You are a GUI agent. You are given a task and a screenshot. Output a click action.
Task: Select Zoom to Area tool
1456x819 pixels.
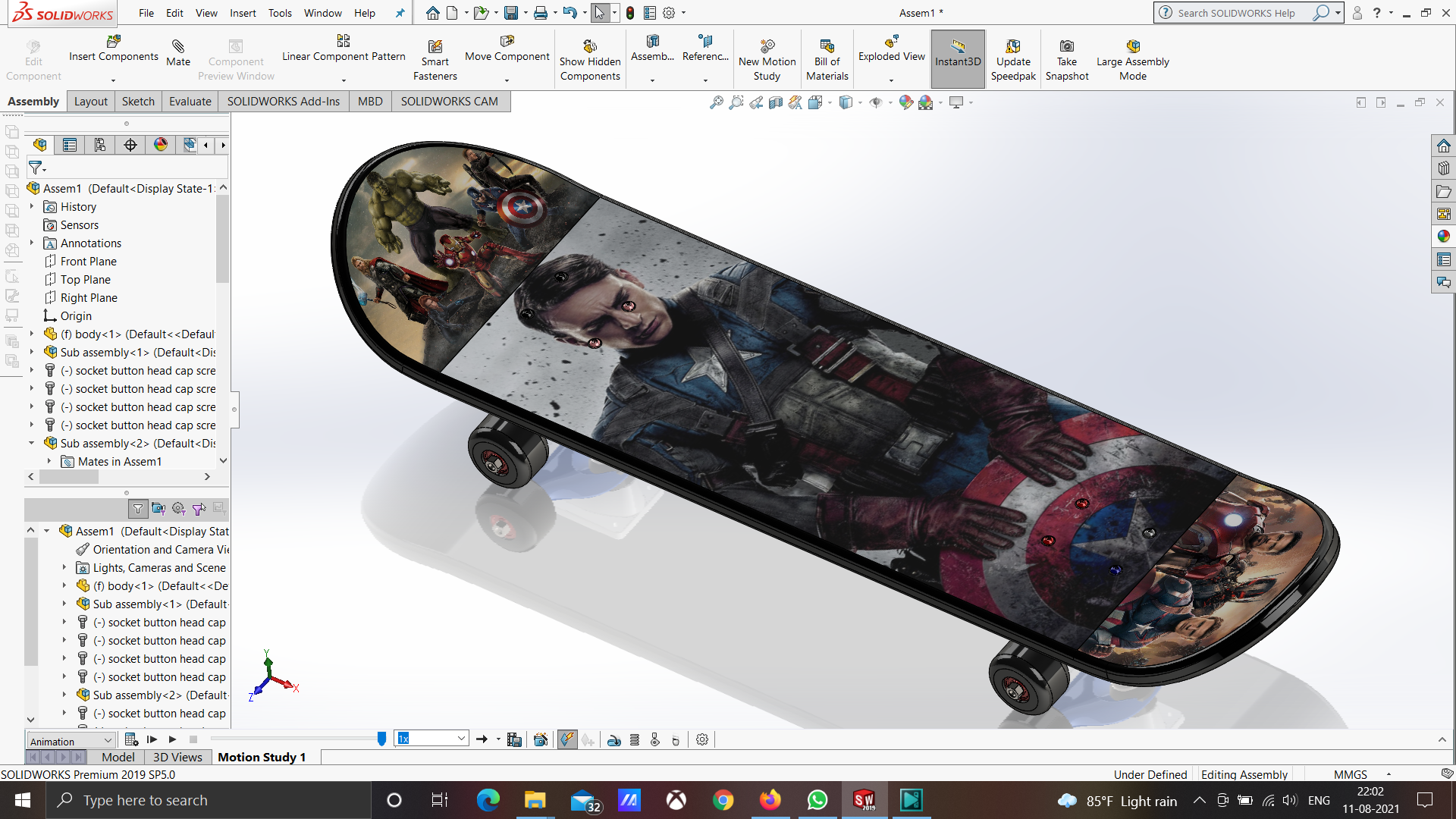(736, 102)
